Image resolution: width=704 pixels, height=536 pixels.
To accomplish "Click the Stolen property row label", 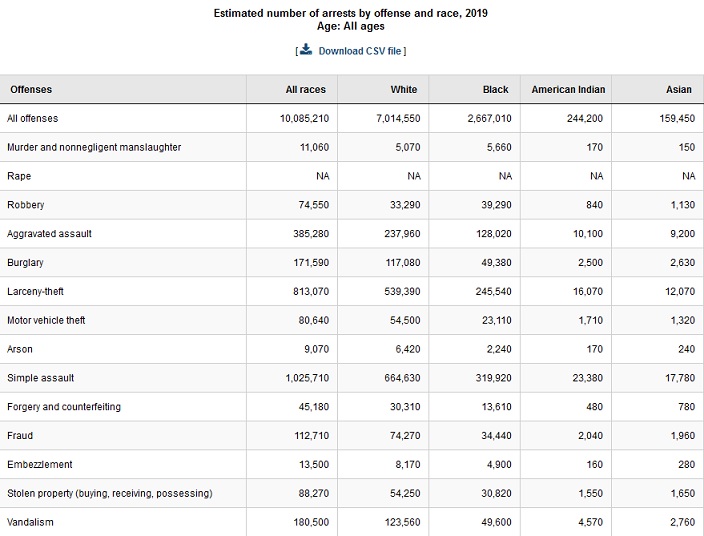I will (109, 494).
